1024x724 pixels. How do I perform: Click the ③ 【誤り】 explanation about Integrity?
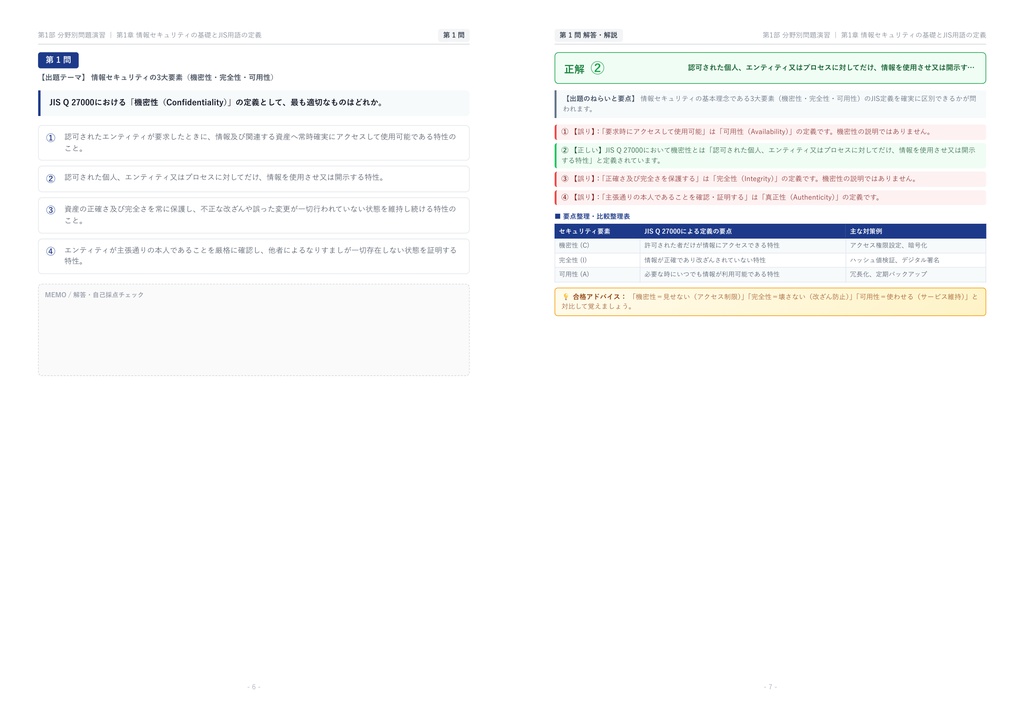point(770,179)
